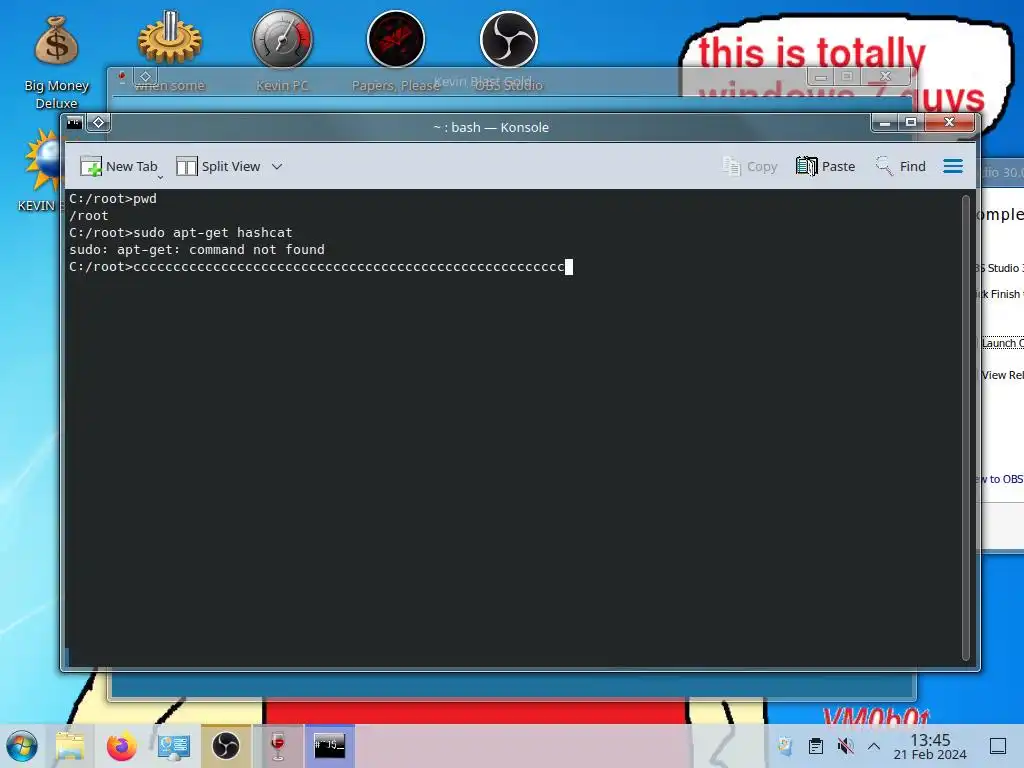
Task: Paste clipboard into Konsole terminal
Action: click(825, 167)
